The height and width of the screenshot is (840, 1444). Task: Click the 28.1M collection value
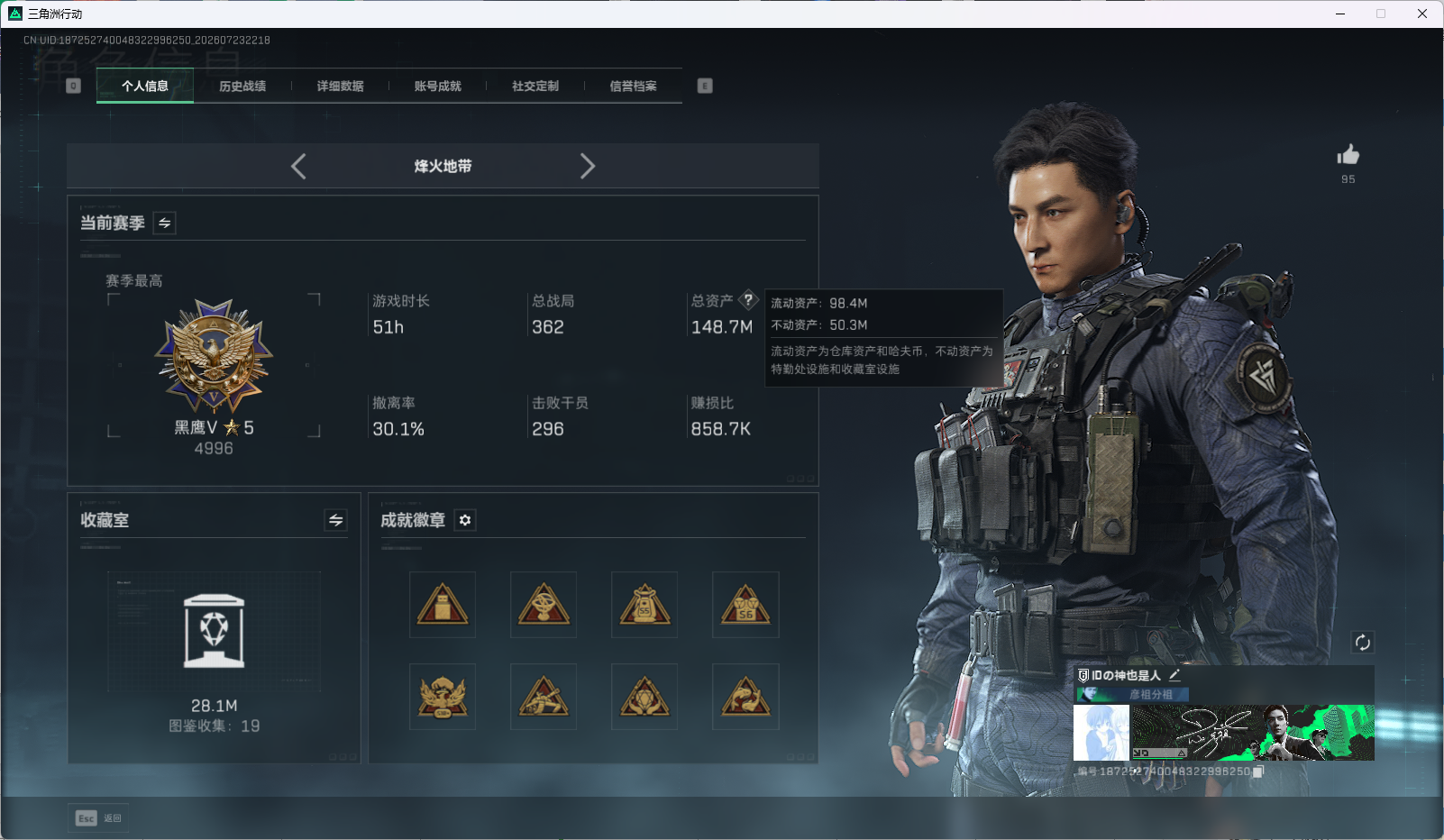(215, 706)
